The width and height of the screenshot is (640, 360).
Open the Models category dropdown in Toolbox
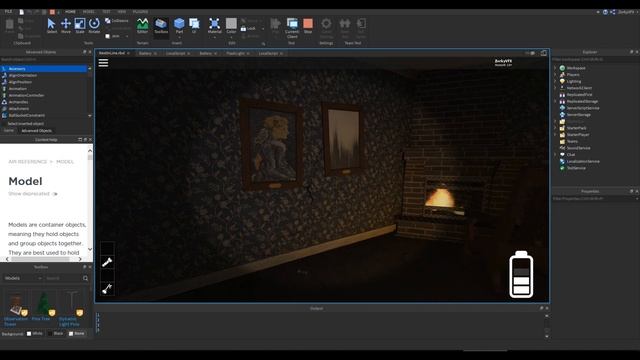[23, 278]
